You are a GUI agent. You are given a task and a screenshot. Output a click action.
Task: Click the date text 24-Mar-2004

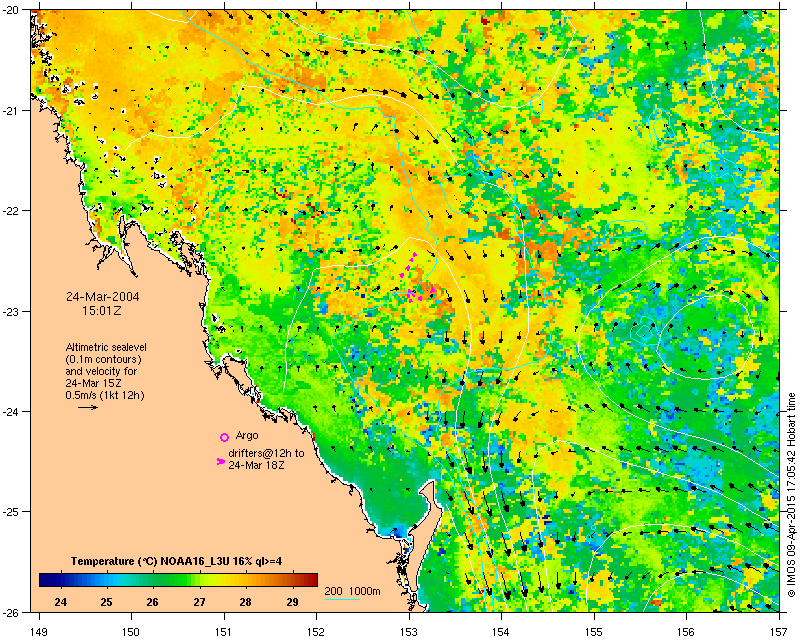tap(103, 297)
